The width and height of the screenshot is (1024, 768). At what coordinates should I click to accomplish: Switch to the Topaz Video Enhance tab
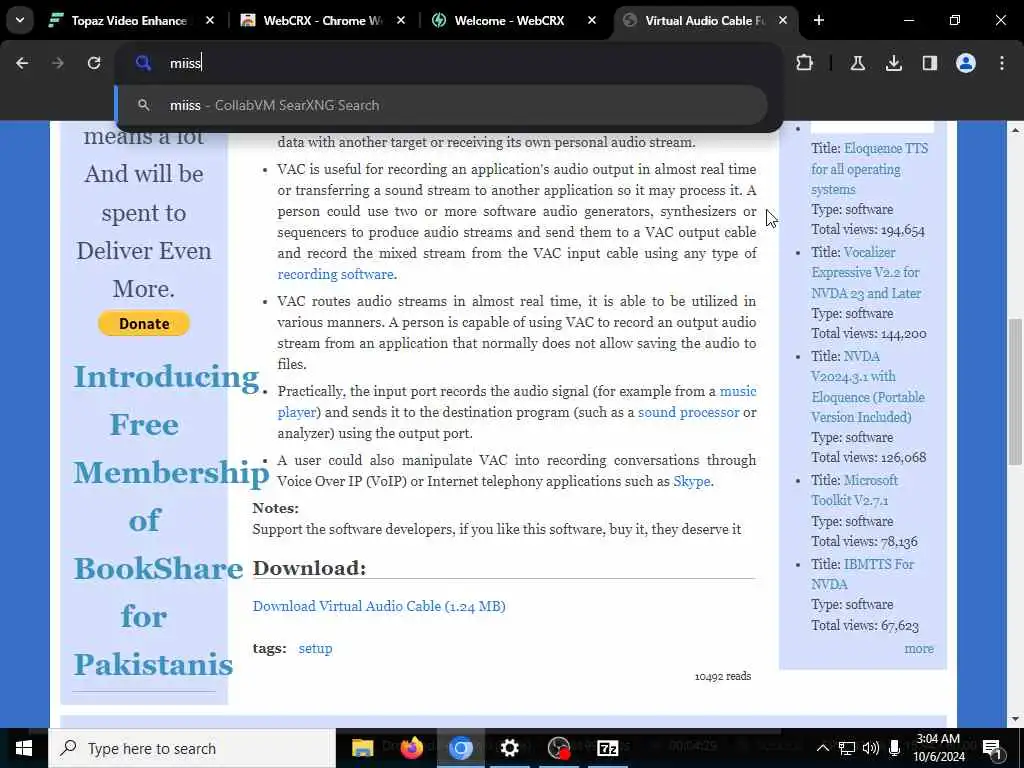coord(129,20)
